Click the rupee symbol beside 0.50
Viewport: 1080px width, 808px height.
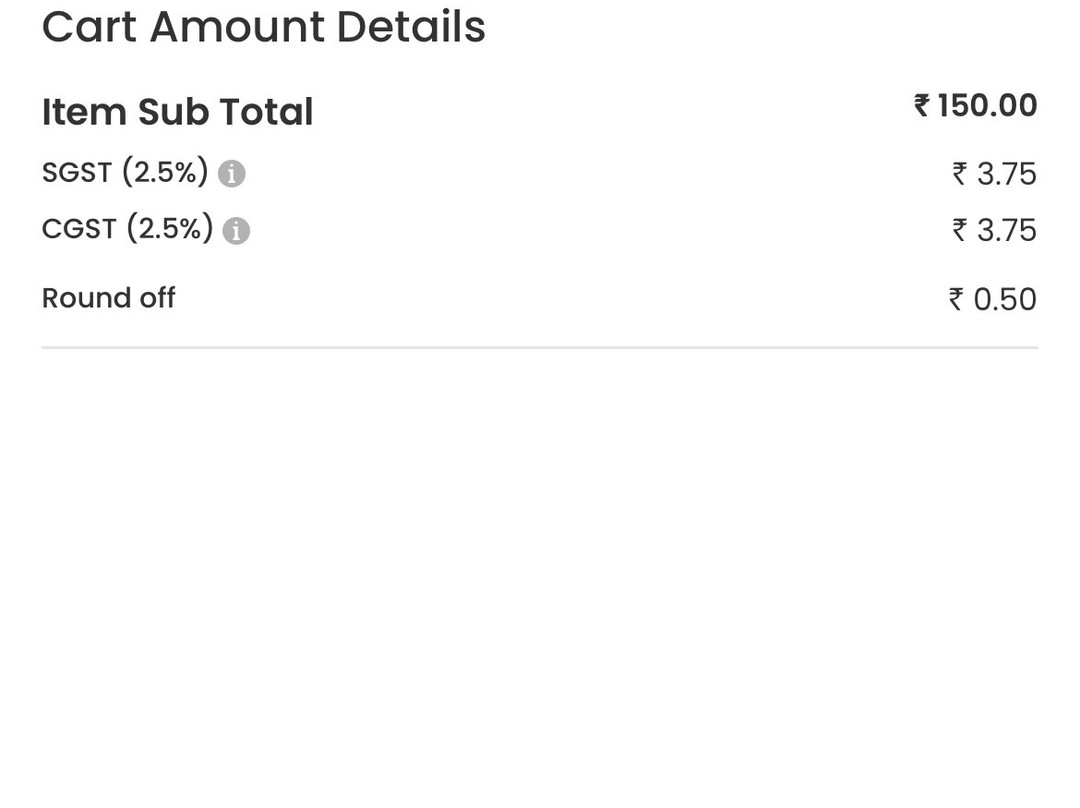click(x=956, y=299)
